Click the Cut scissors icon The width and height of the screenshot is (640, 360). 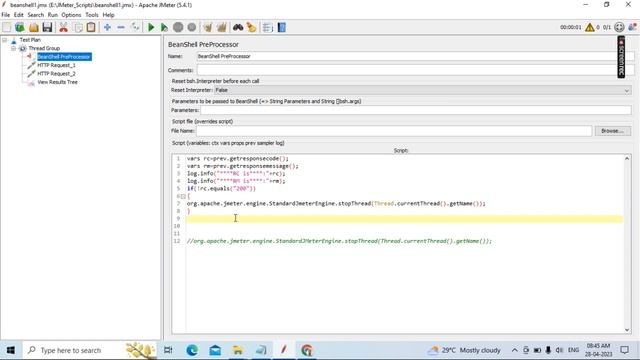click(63, 27)
